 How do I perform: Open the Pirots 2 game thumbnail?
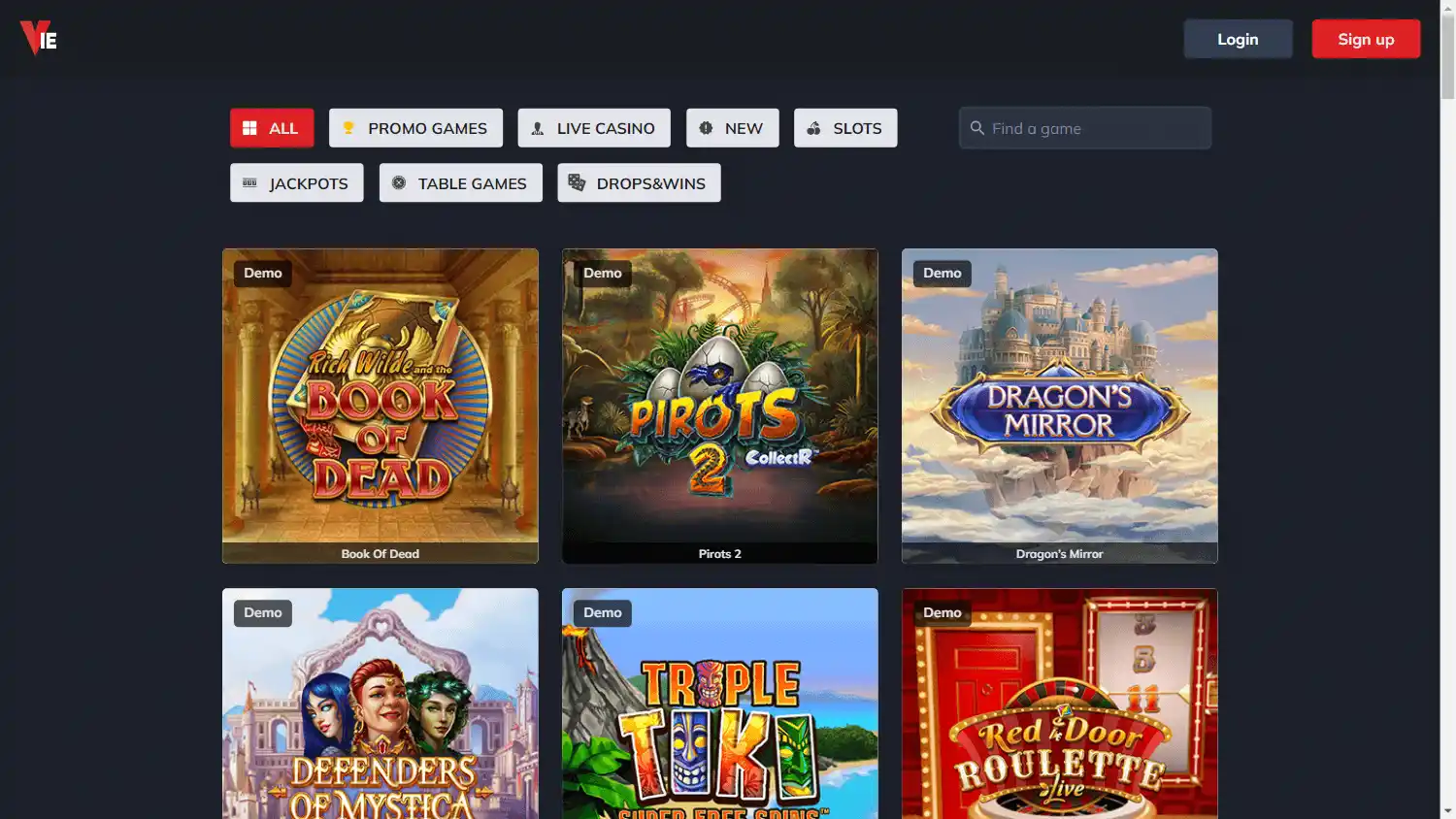[720, 406]
